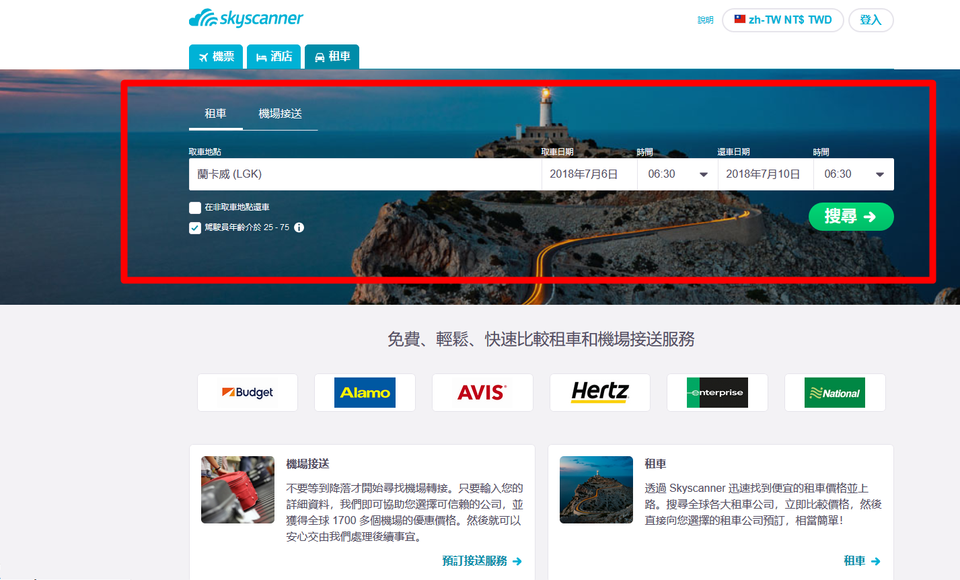960x580 pixels.
Task: Uncheck the 駕駛員年齡介於 25 - 75 checkbox
Action: tap(195, 228)
